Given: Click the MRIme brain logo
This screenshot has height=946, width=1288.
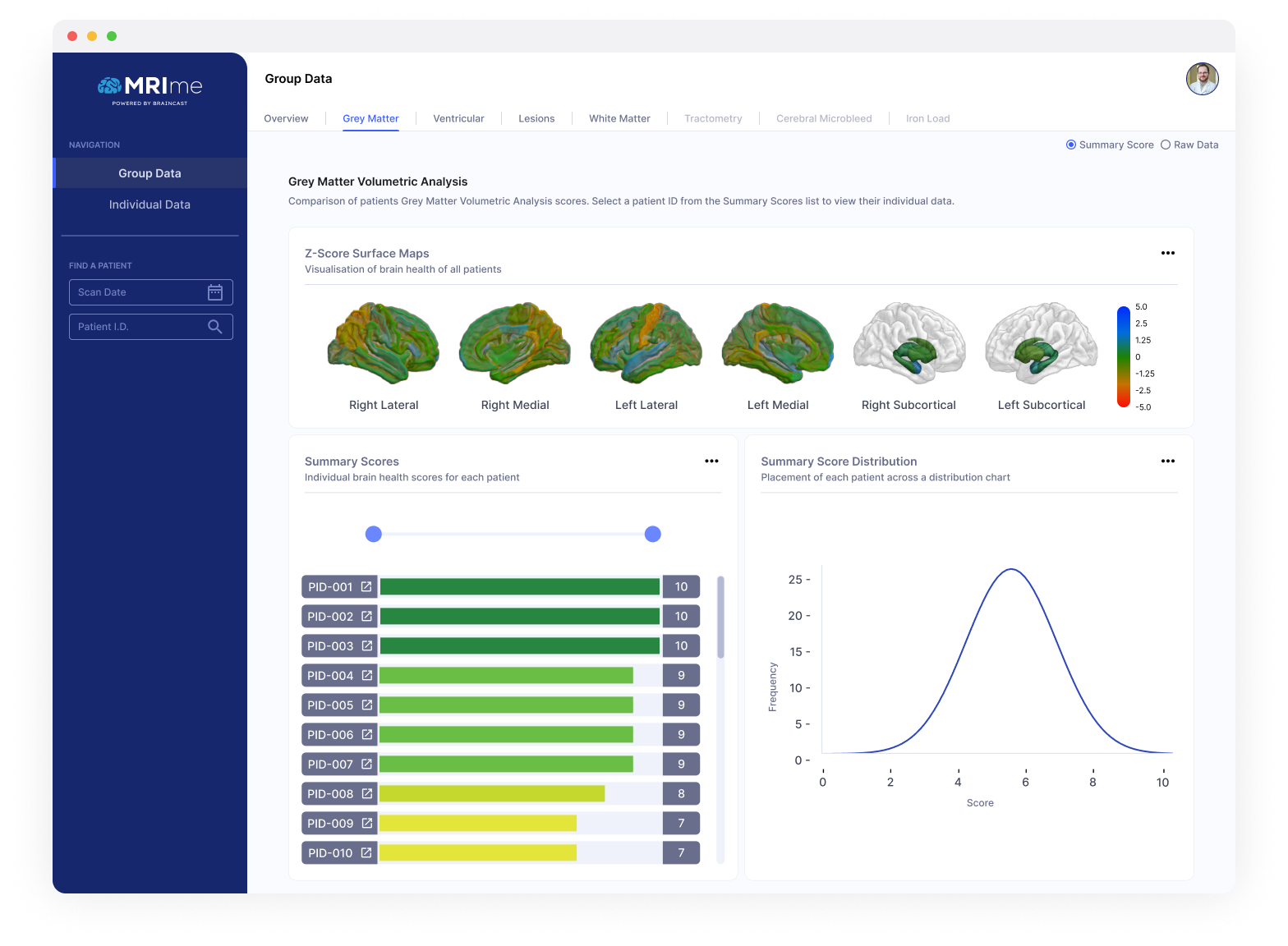Looking at the screenshot, I should pyautogui.click(x=109, y=85).
